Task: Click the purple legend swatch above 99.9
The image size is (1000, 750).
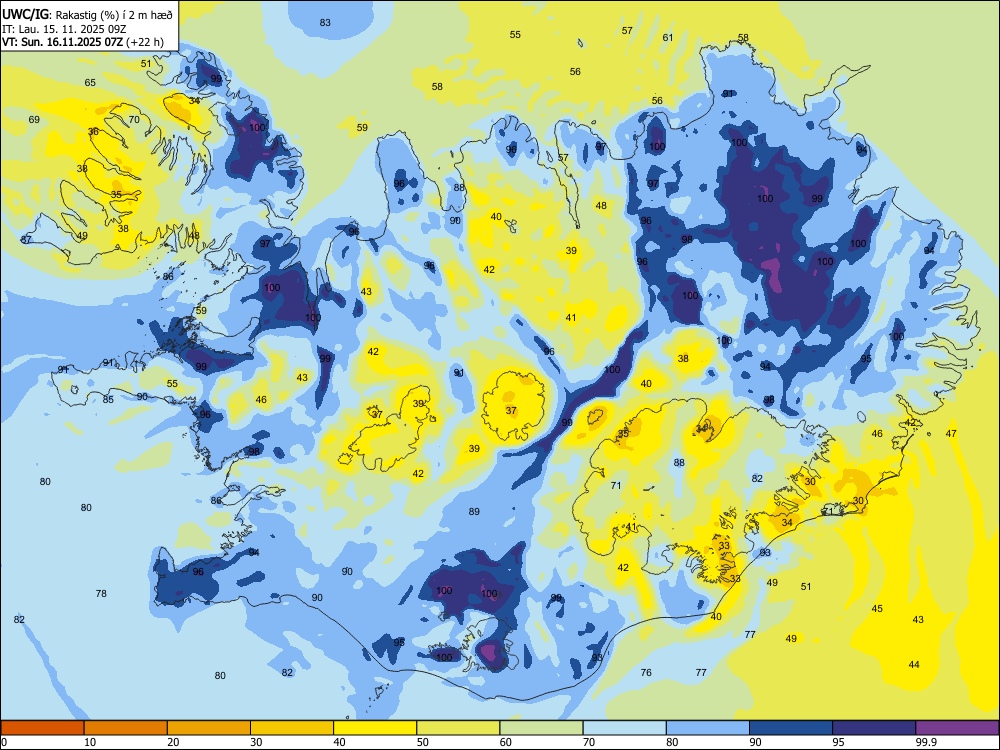Action: pos(957,728)
